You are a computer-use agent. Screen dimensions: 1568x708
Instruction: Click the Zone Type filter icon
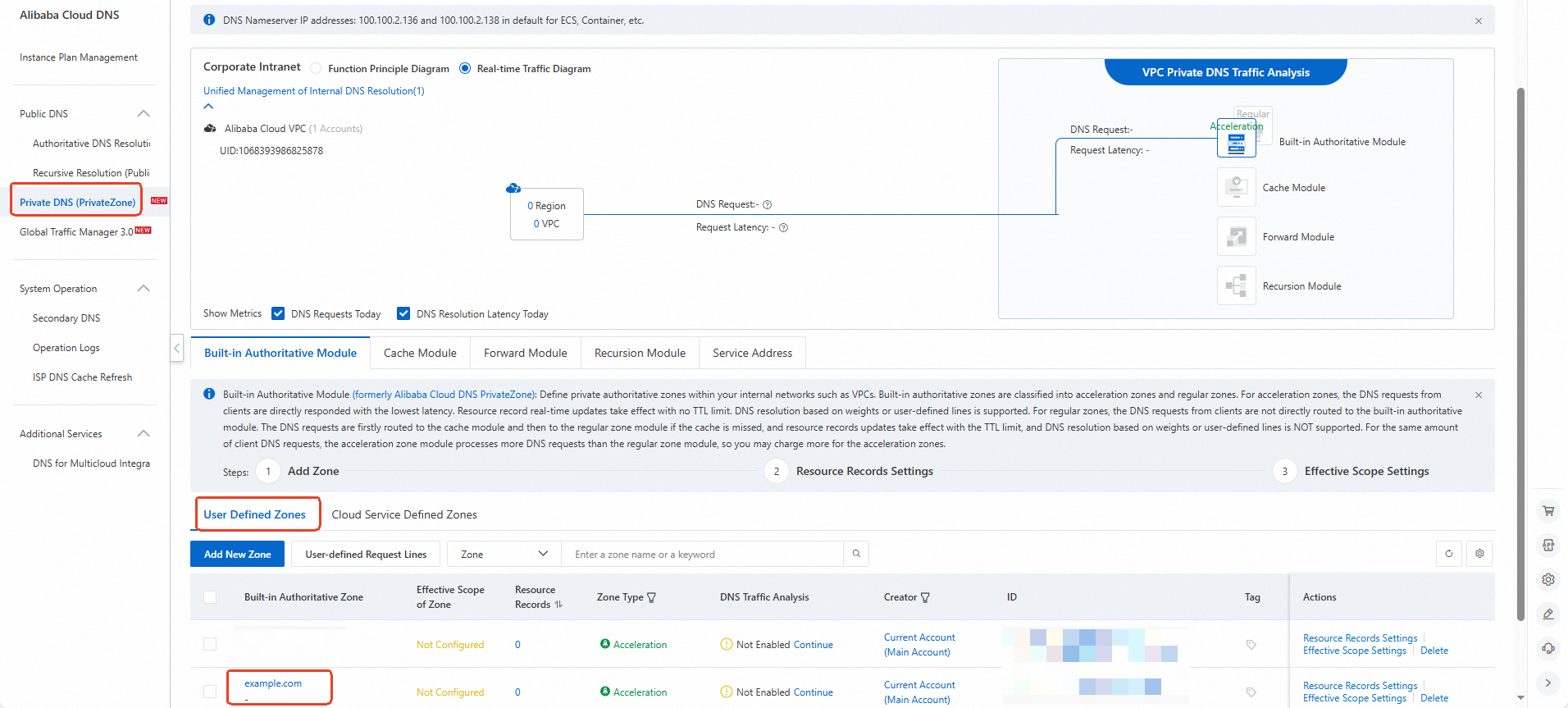pyautogui.click(x=652, y=597)
